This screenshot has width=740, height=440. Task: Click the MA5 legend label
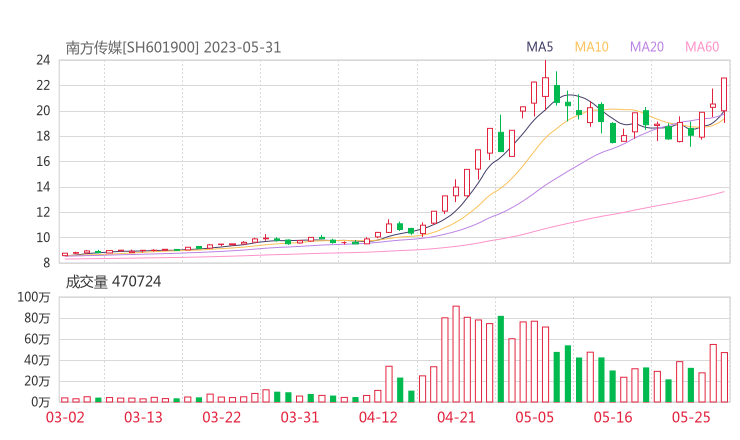tap(539, 47)
